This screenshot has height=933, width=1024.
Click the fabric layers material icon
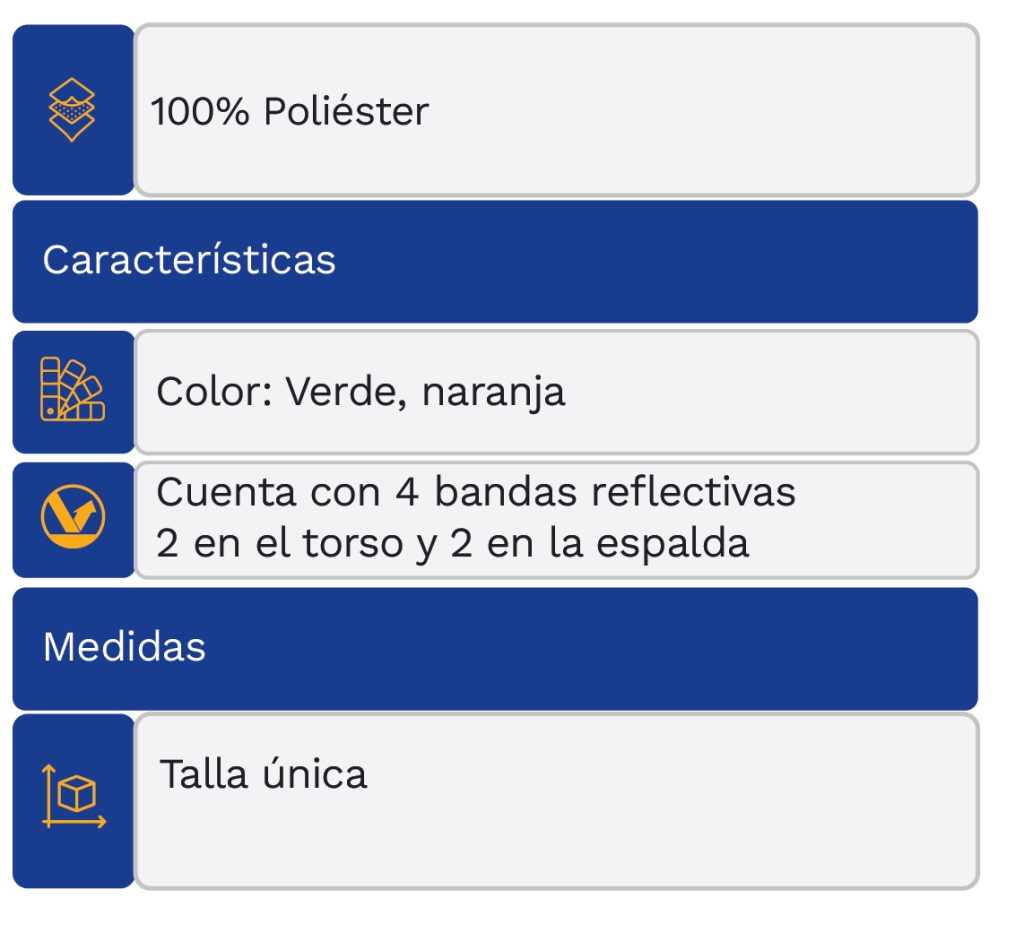click(x=72, y=110)
